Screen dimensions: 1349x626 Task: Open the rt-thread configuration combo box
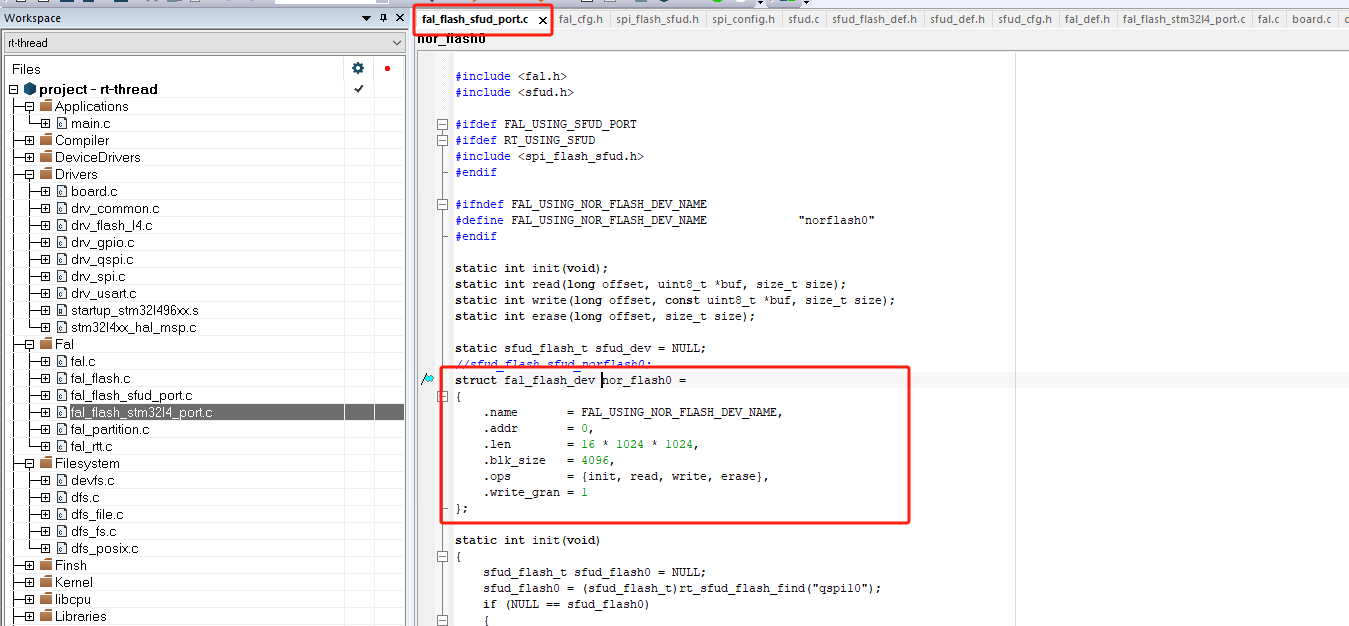click(x=204, y=43)
